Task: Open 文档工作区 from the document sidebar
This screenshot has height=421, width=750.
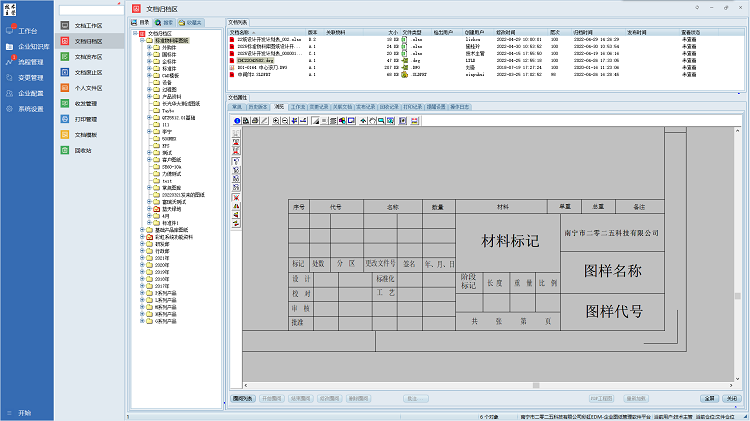Action: click(88, 25)
